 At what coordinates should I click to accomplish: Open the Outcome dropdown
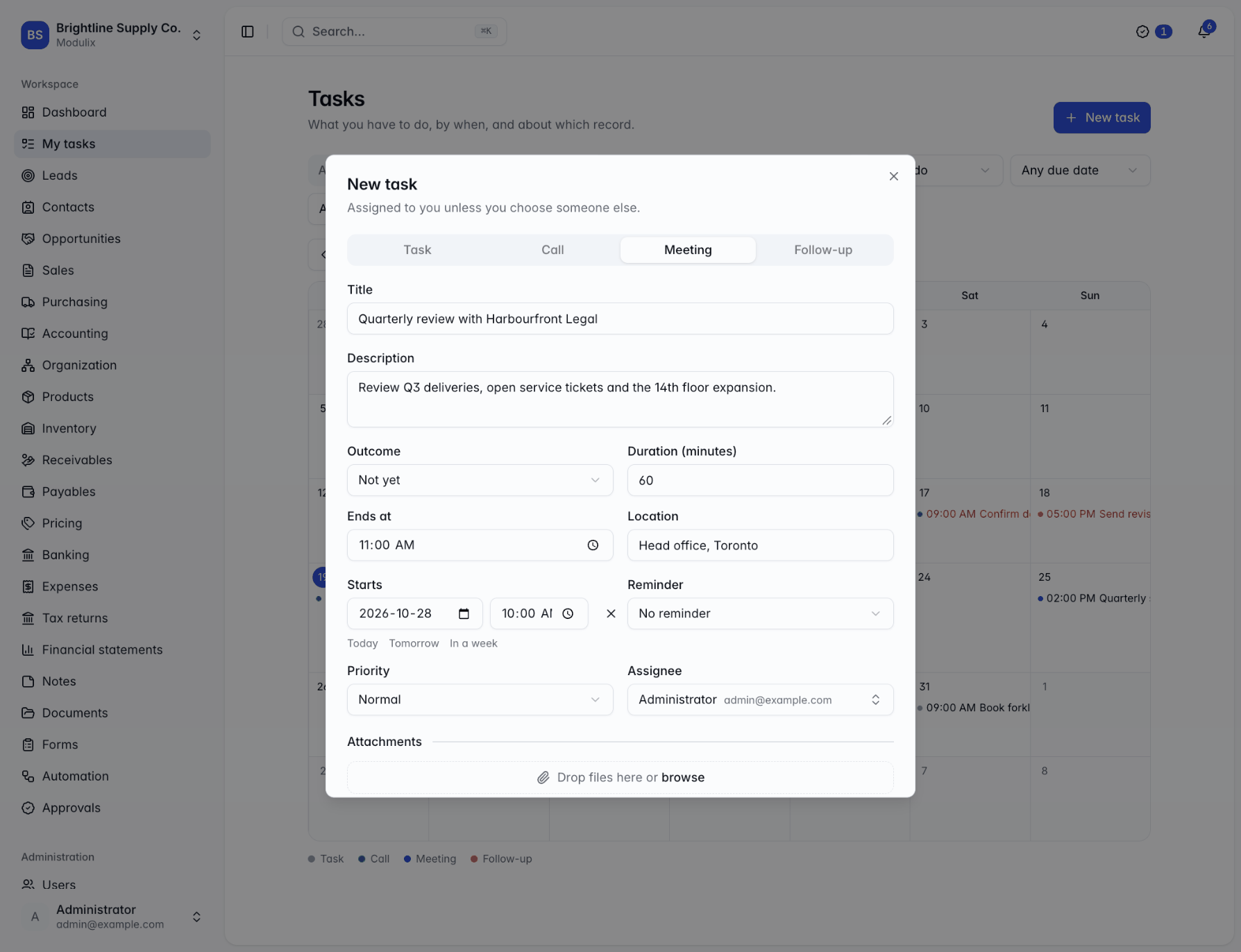(480, 480)
